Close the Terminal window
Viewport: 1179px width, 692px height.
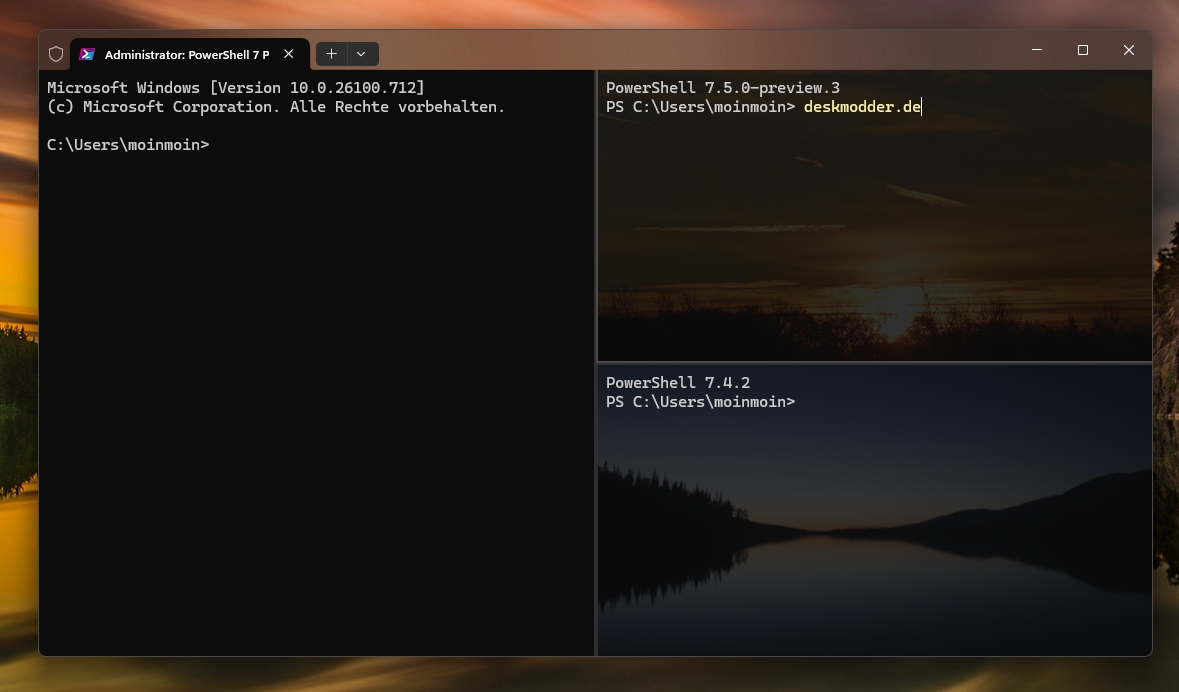(x=1129, y=50)
